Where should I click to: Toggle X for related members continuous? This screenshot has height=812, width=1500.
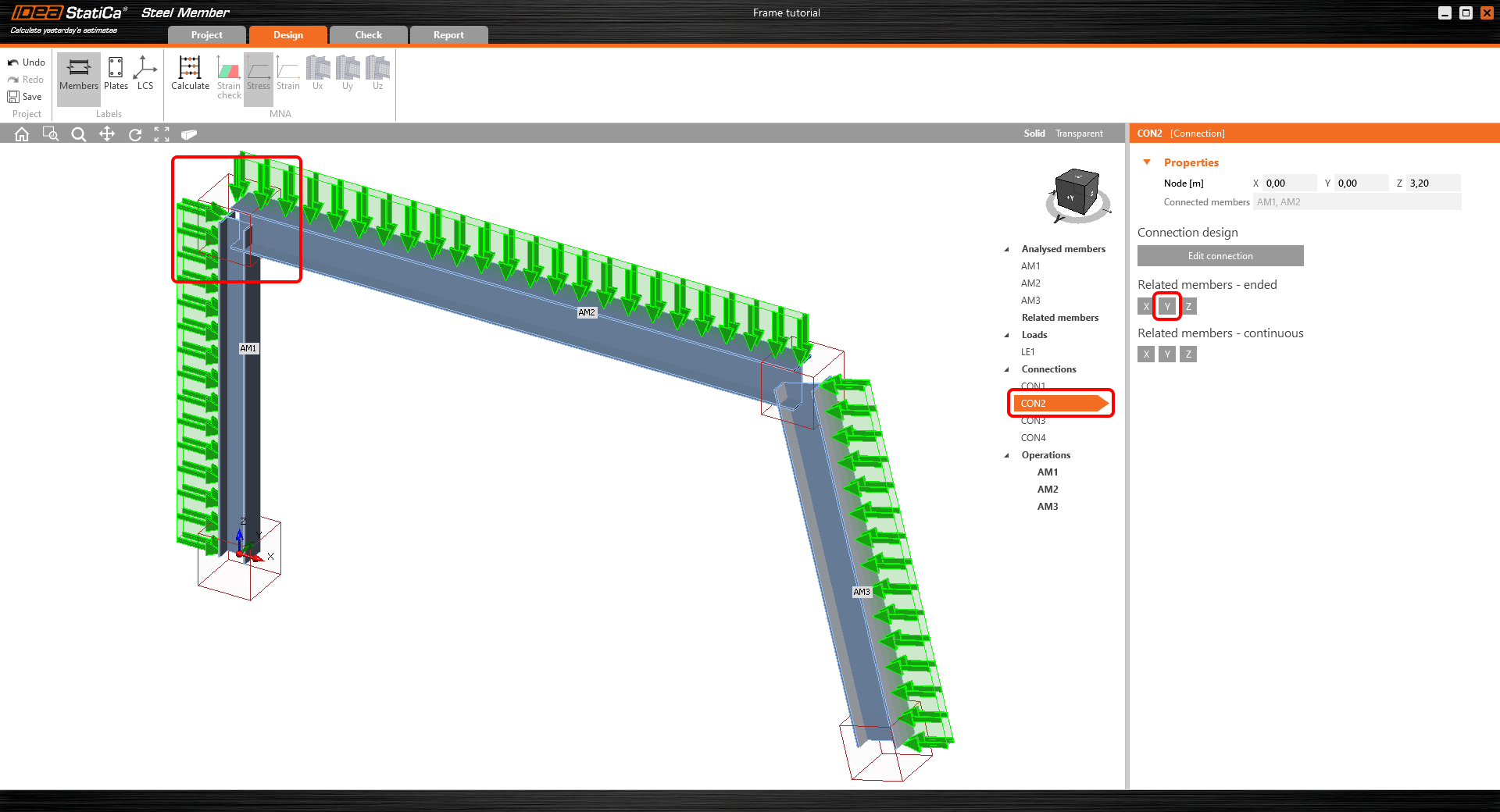click(1146, 354)
